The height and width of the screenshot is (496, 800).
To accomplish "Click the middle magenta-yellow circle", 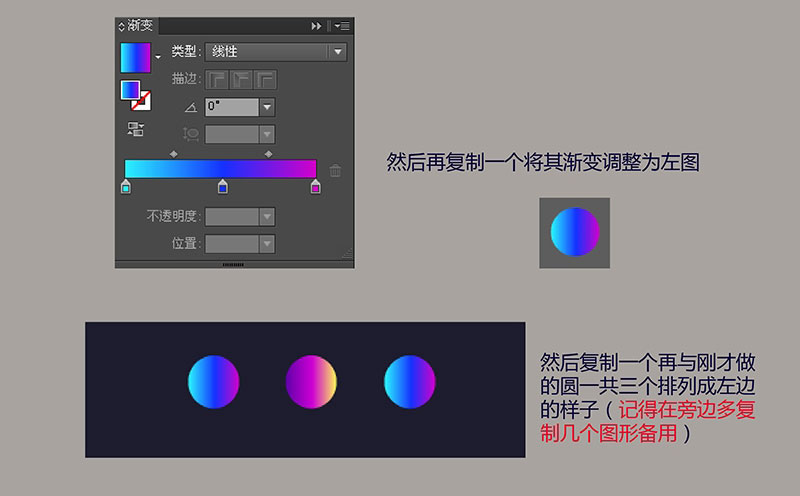I will (311, 382).
